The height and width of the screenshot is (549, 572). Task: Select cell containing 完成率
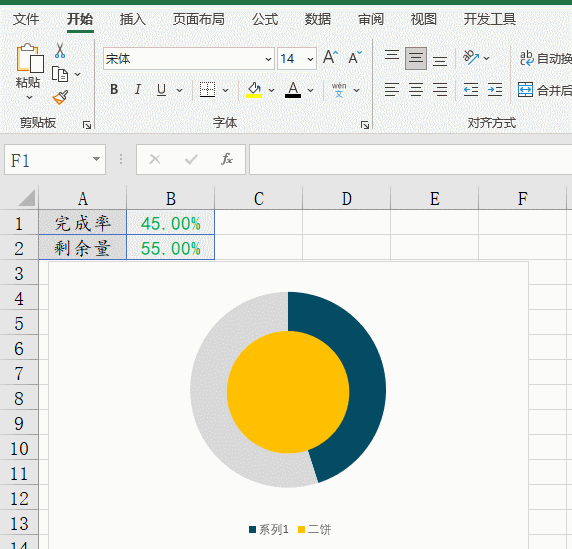83,223
